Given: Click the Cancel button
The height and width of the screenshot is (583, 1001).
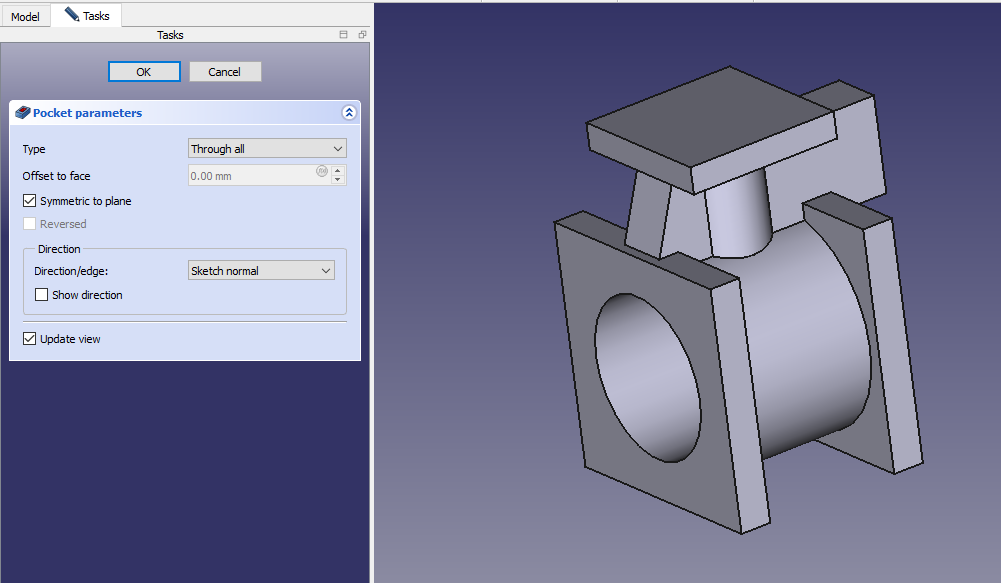Looking at the screenshot, I should point(224,72).
